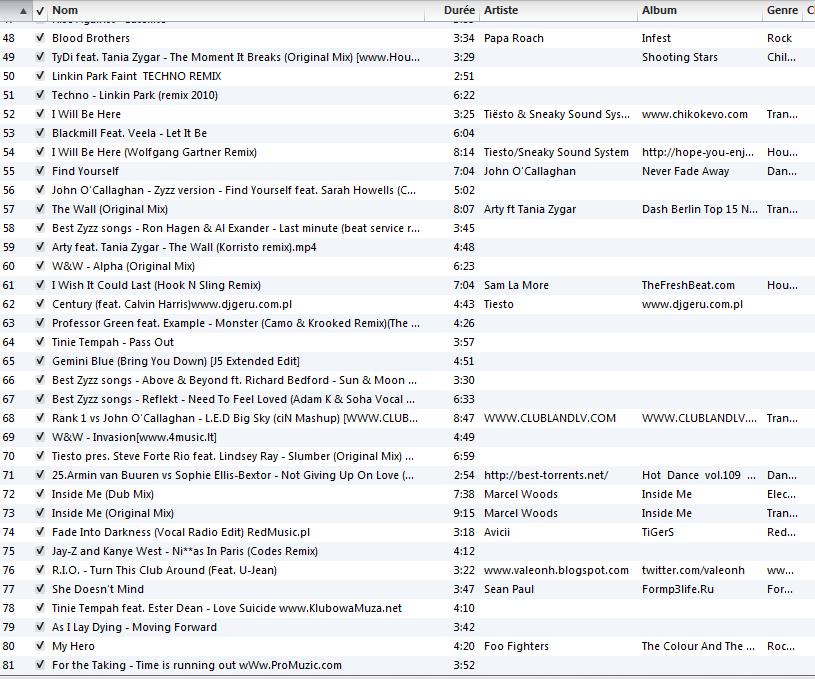The image size is (815, 679).
Task: Uncheck the She Doesn't Mind checkbox
Action: point(40,589)
